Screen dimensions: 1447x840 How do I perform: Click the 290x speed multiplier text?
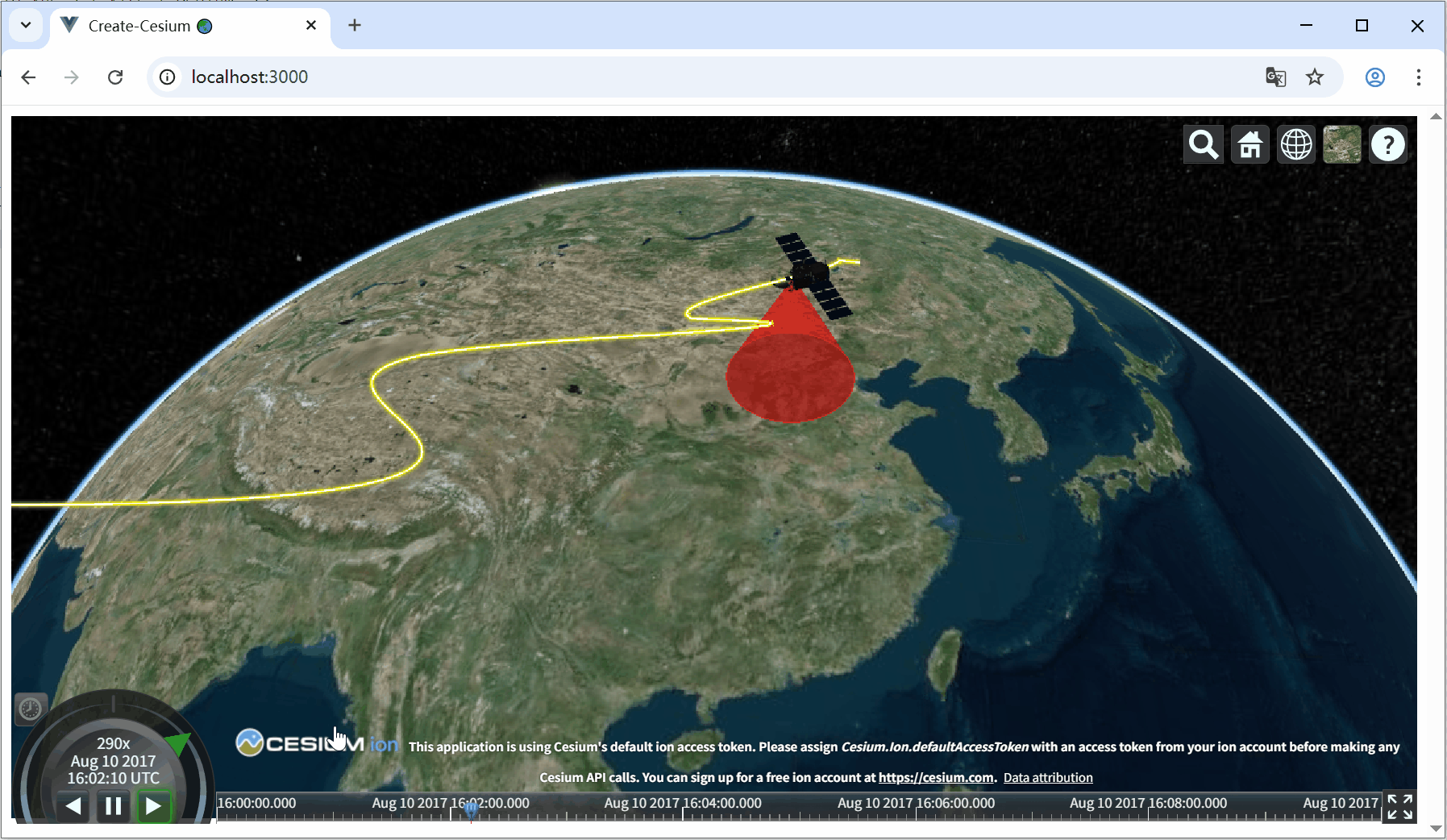(113, 743)
